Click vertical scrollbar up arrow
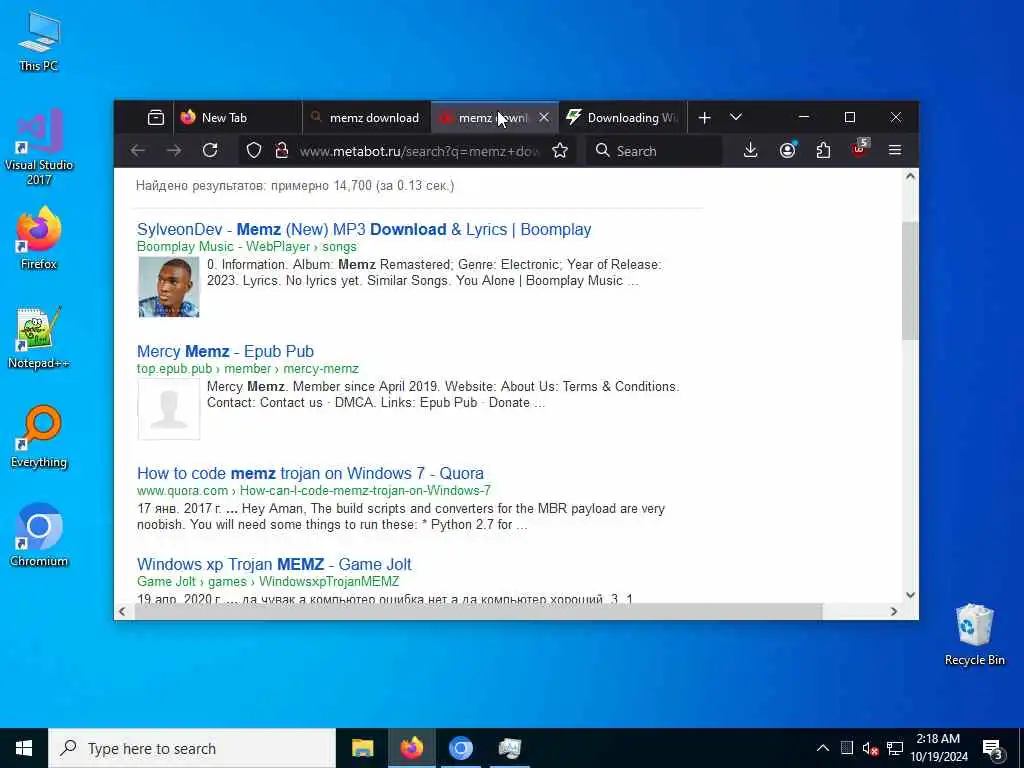 point(910,176)
